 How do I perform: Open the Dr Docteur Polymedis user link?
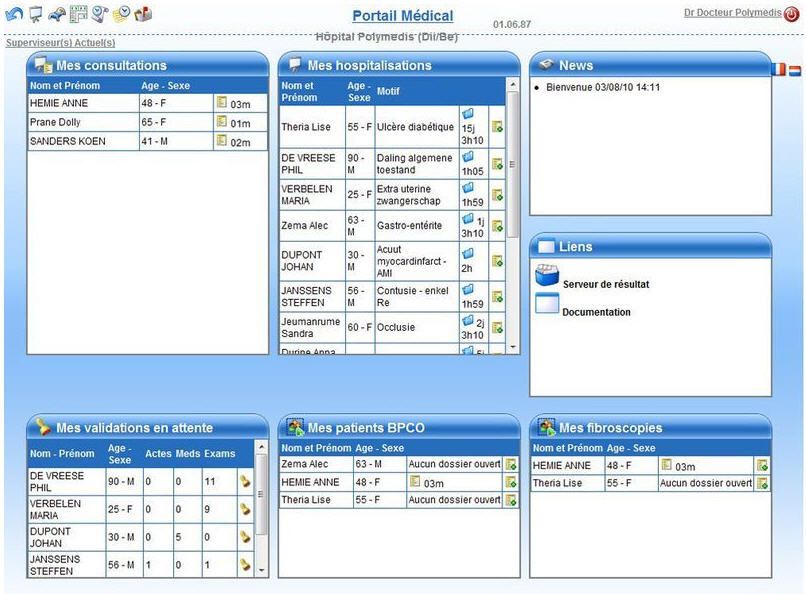pos(731,13)
